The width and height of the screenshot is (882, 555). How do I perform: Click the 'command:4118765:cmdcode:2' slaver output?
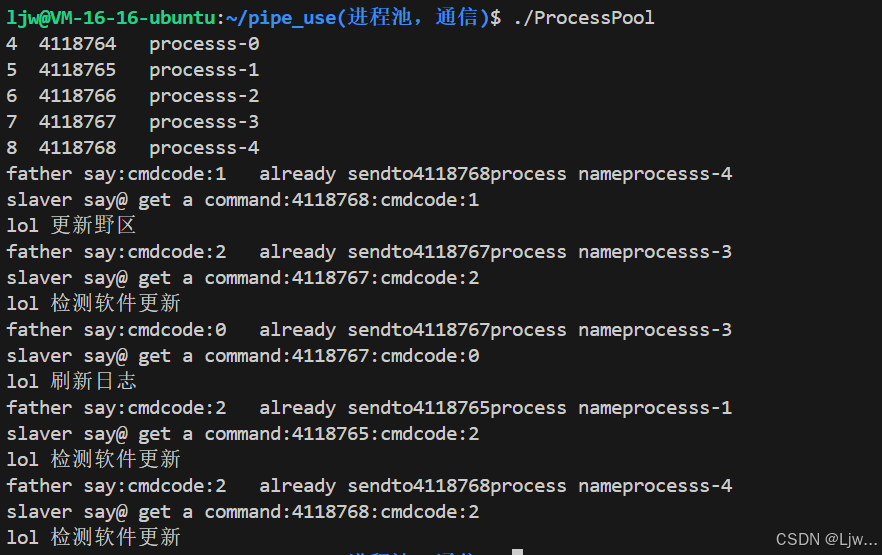pos(342,434)
